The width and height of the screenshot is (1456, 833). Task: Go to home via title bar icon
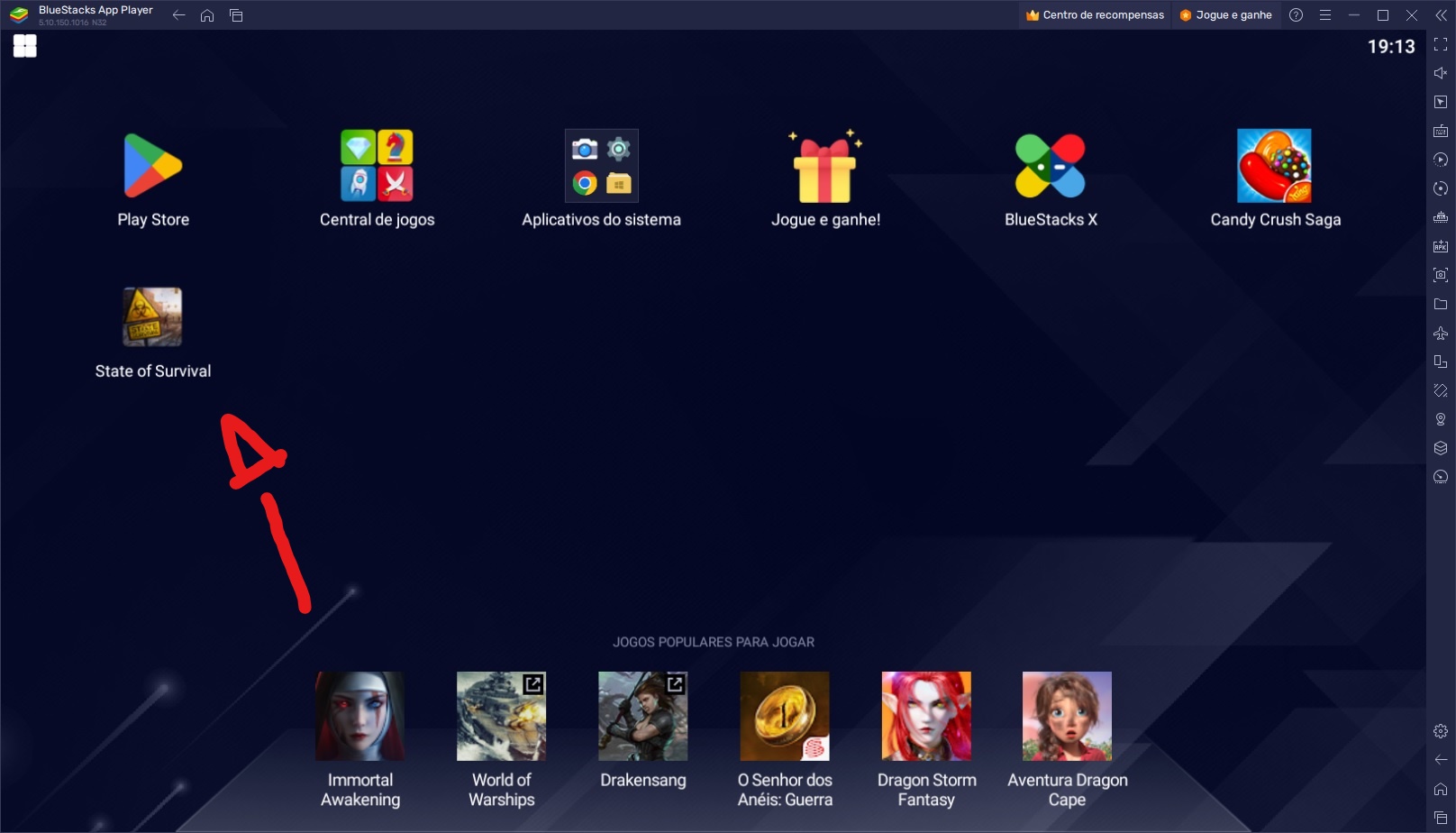(x=207, y=15)
